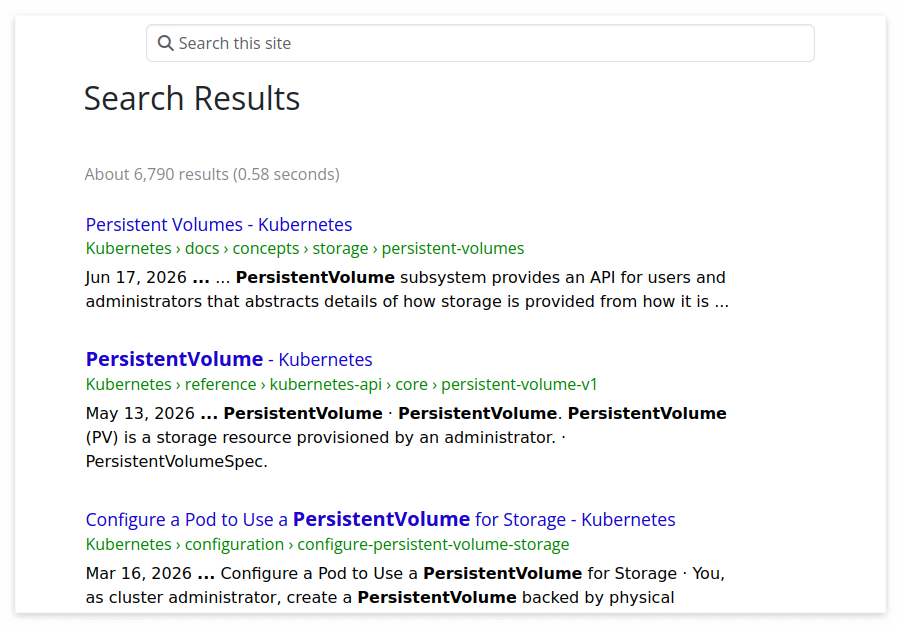Click the core breadcrumb segment
This screenshot has height=628, width=901.
coord(411,384)
